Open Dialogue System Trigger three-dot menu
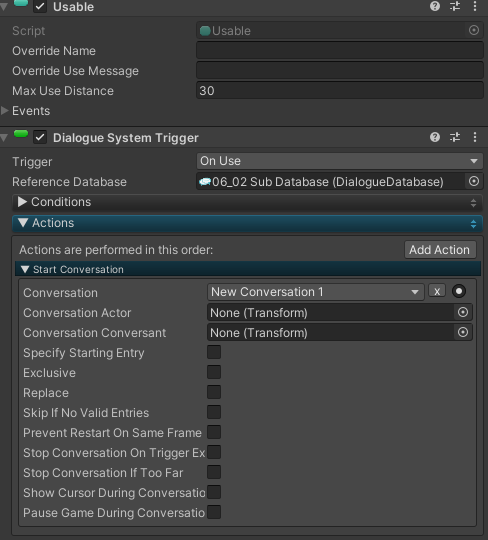 click(x=475, y=137)
